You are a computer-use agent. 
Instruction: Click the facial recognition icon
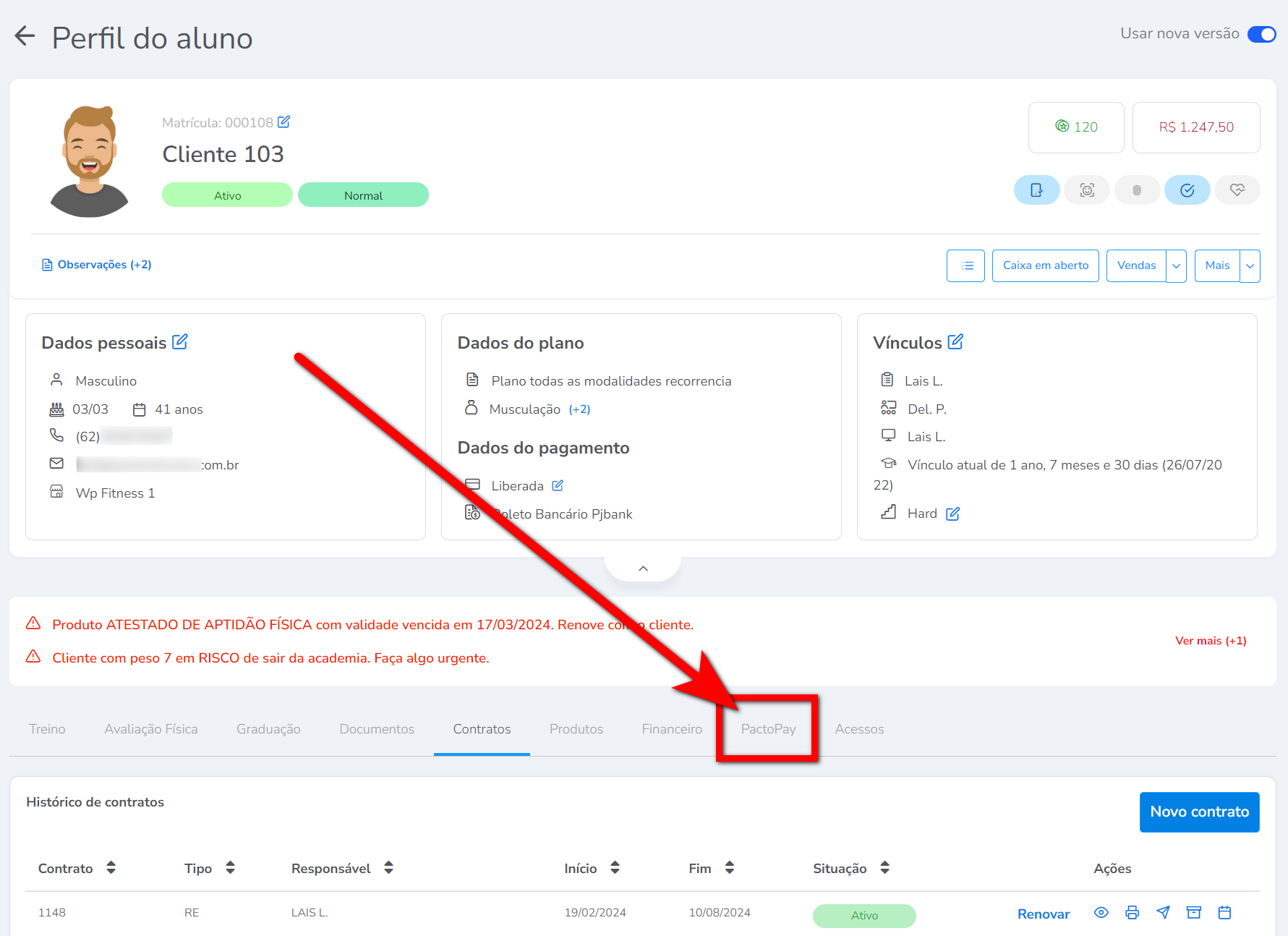tap(1086, 190)
